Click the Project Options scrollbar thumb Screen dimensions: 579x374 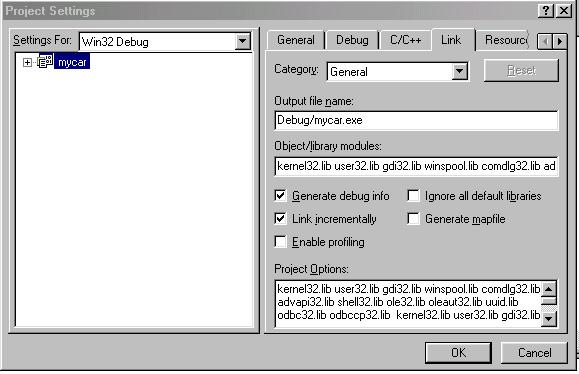(x=549, y=301)
